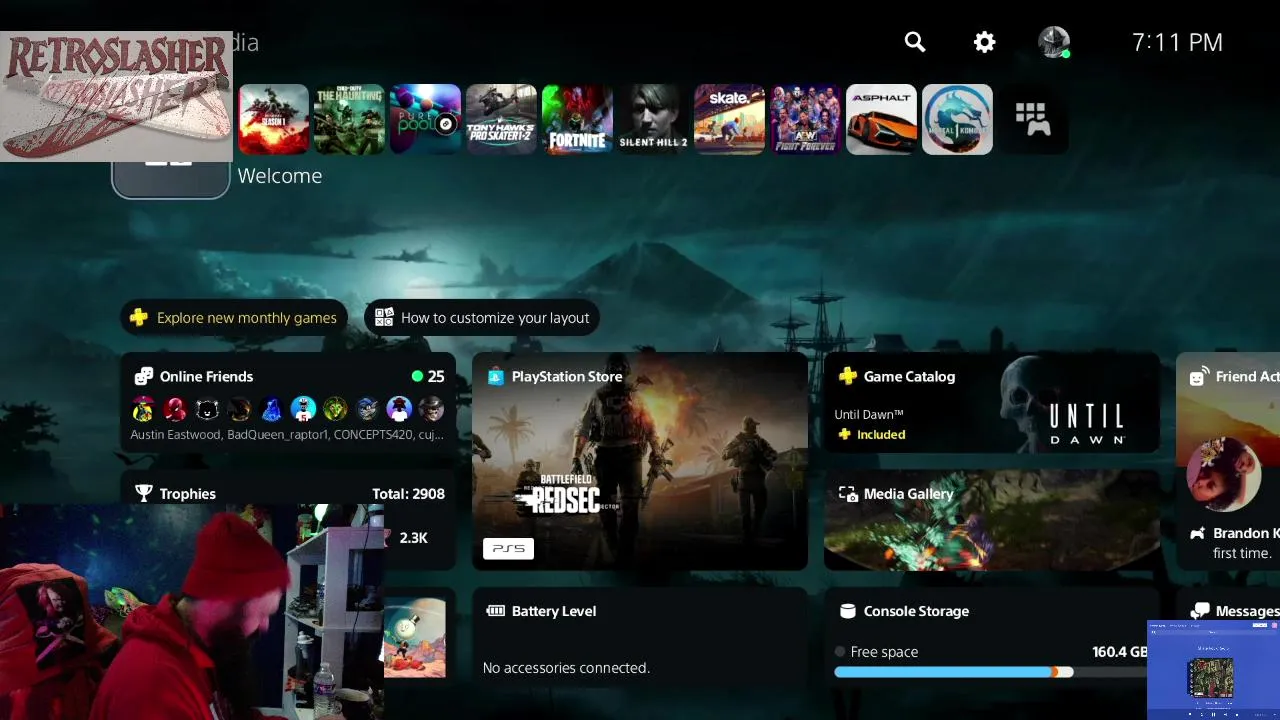Click Explore new monthly games

[x=234, y=318]
